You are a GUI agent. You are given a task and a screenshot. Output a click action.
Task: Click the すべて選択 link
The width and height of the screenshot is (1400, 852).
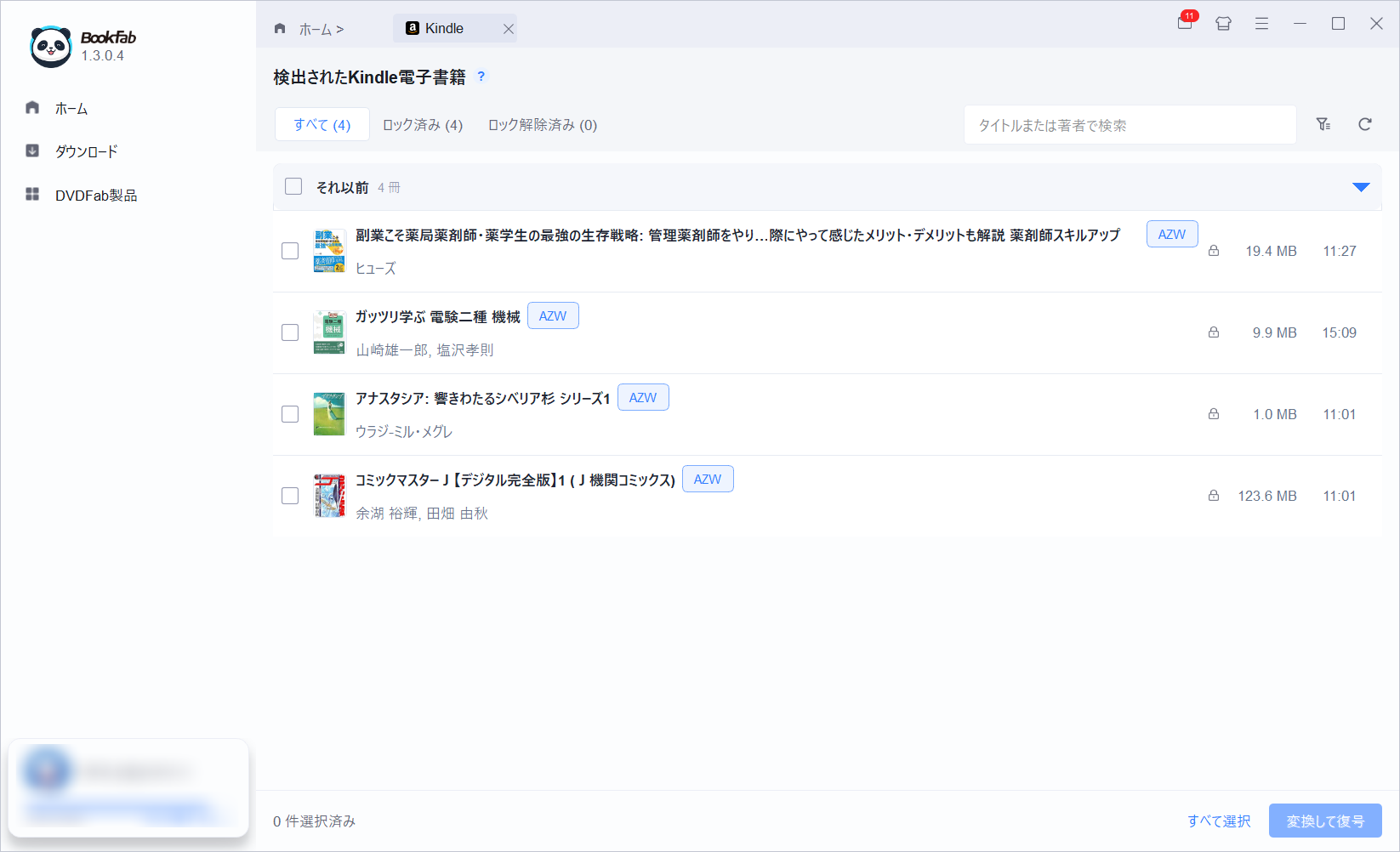click(1219, 821)
